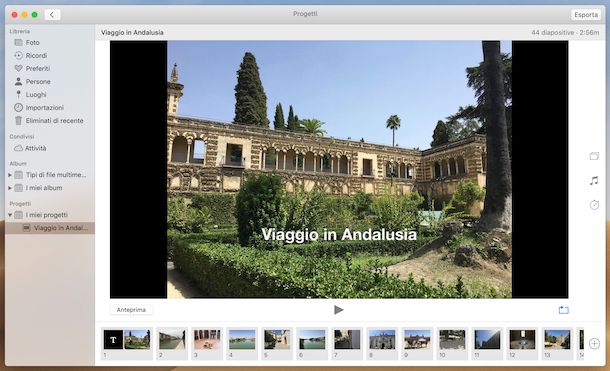
Task: Click the Ricordi clock-arrow icon
Action: [18, 55]
